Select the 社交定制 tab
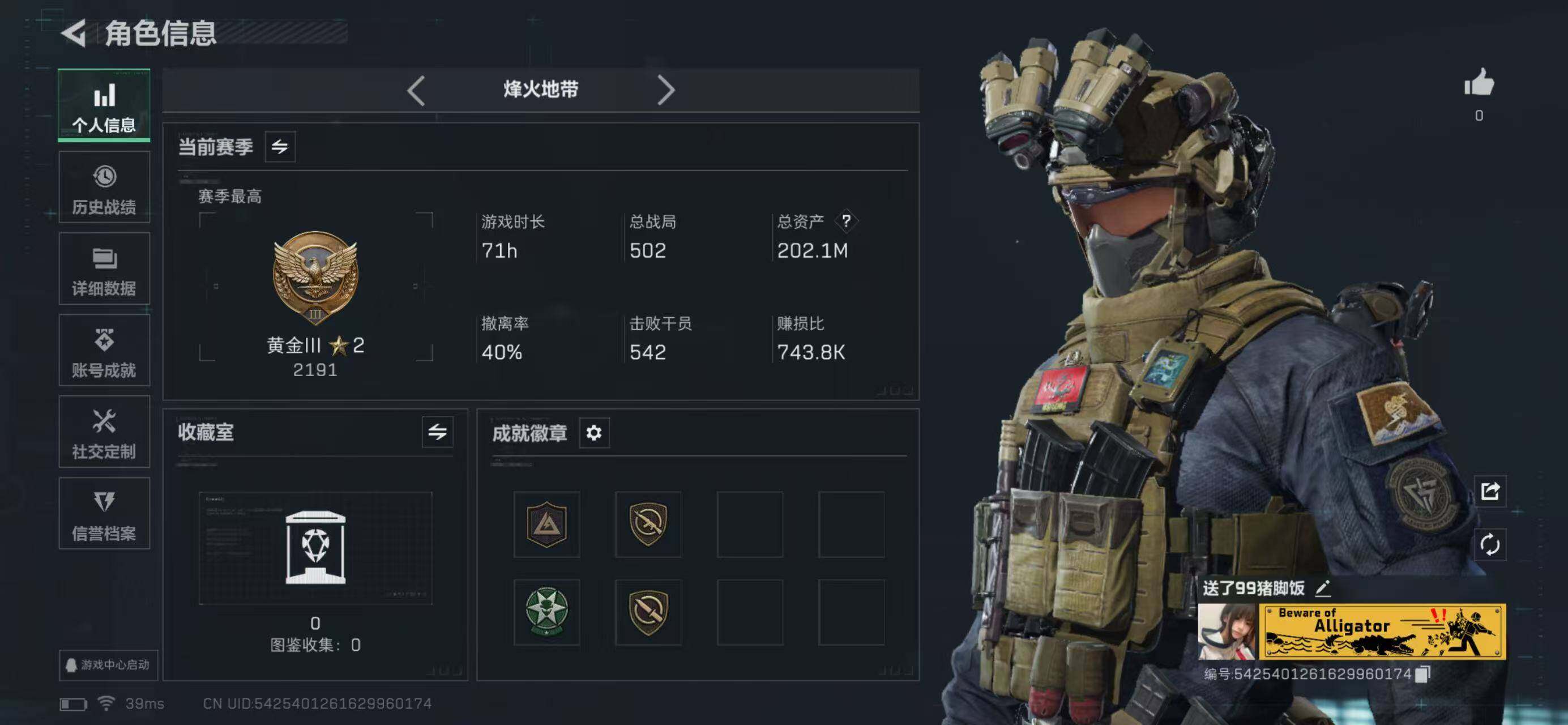The image size is (1568, 725). coord(104,432)
